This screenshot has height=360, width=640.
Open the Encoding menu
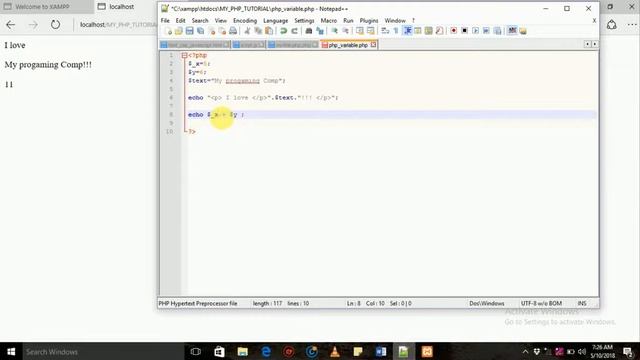click(x=245, y=20)
